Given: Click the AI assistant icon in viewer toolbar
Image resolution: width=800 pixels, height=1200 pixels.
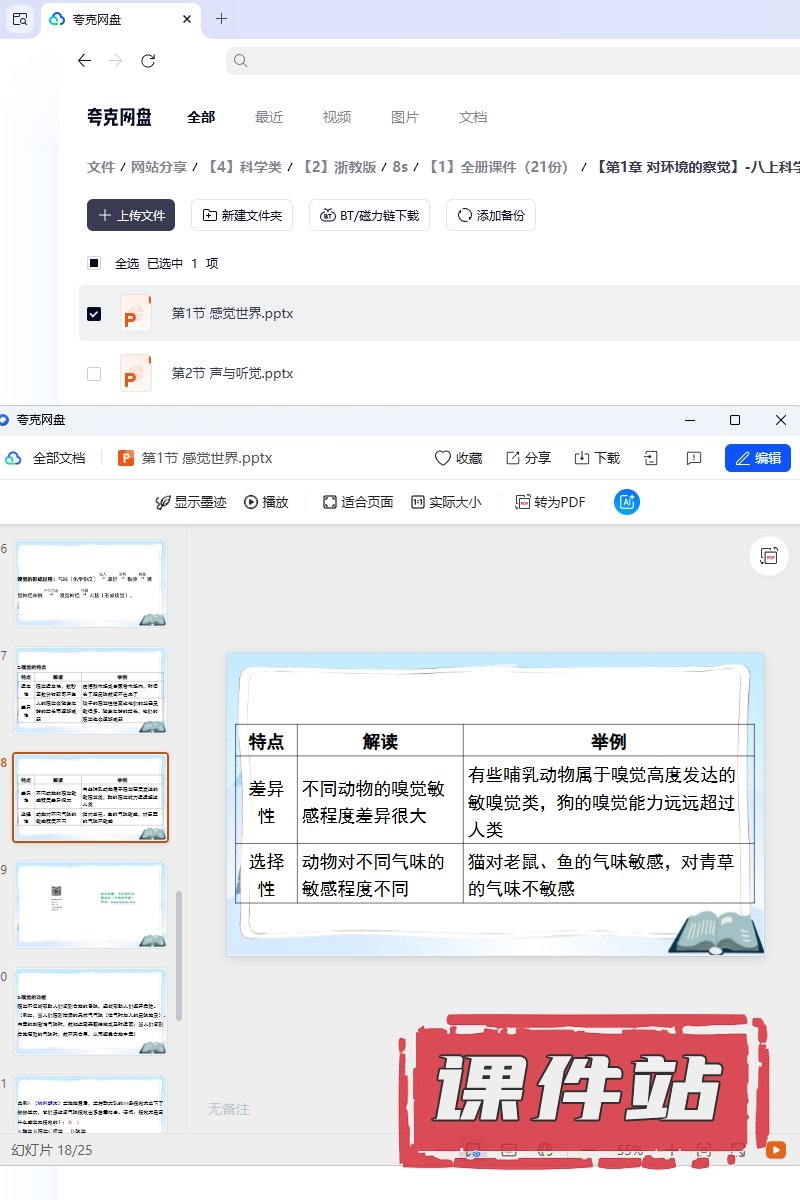Looking at the screenshot, I should pyautogui.click(x=627, y=502).
